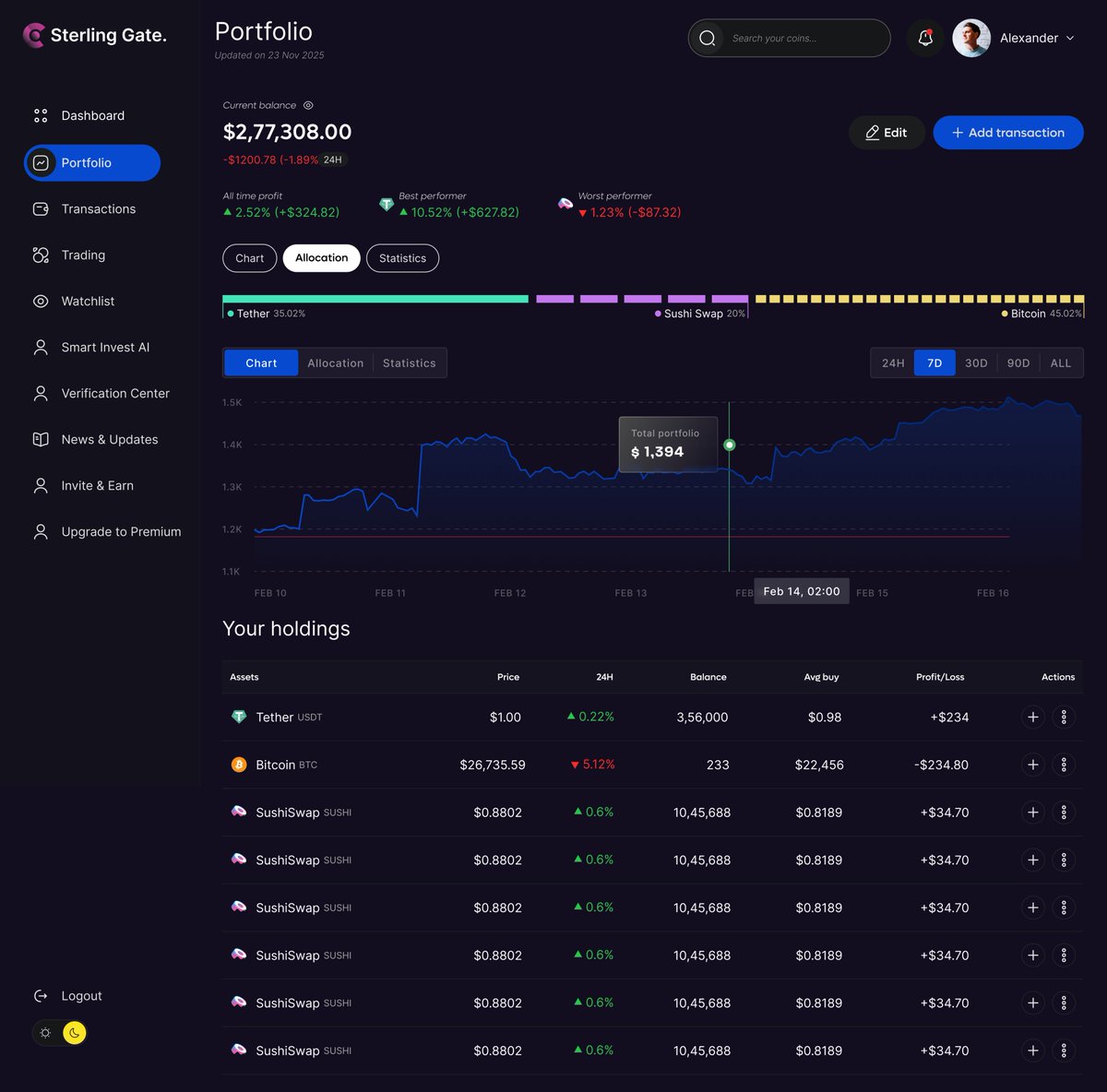Select the Allocation tab above graph
The width and height of the screenshot is (1107, 1092).
336,363
